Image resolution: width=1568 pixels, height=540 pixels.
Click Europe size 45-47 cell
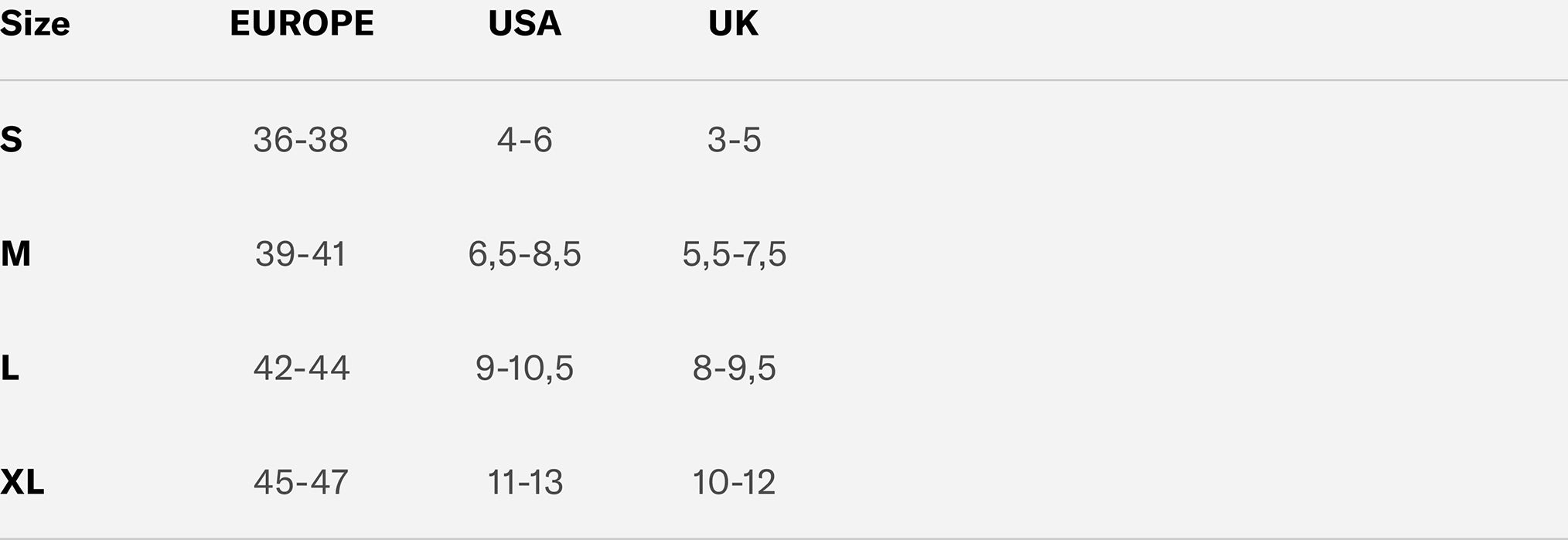(301, 483)
